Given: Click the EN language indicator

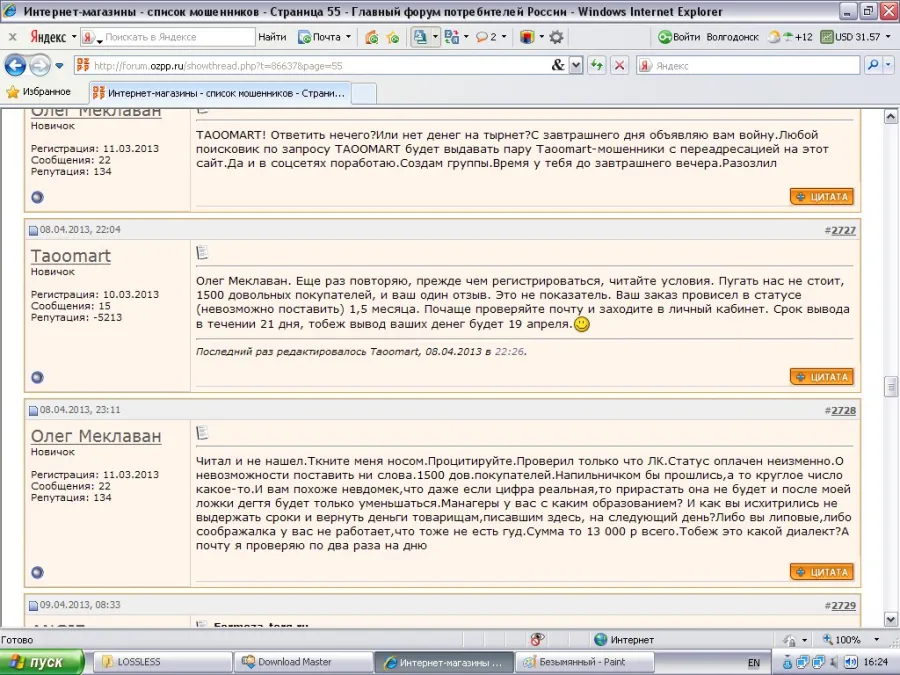Looking at the screenshot, I should (x=754, y=663).
